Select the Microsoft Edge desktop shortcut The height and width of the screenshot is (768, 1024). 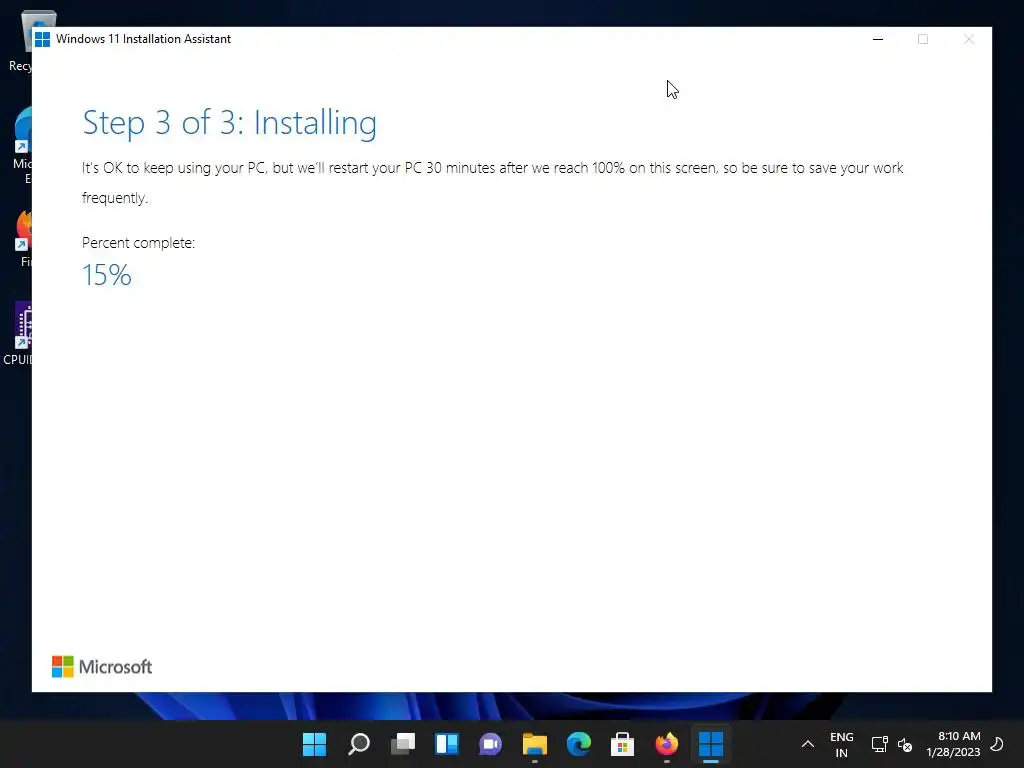pyautogui.click(x=23, y=145)
